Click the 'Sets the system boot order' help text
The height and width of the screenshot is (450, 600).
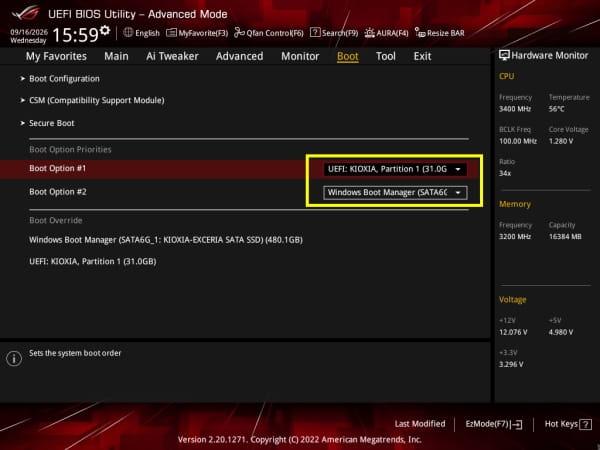(x=75, y=353)
